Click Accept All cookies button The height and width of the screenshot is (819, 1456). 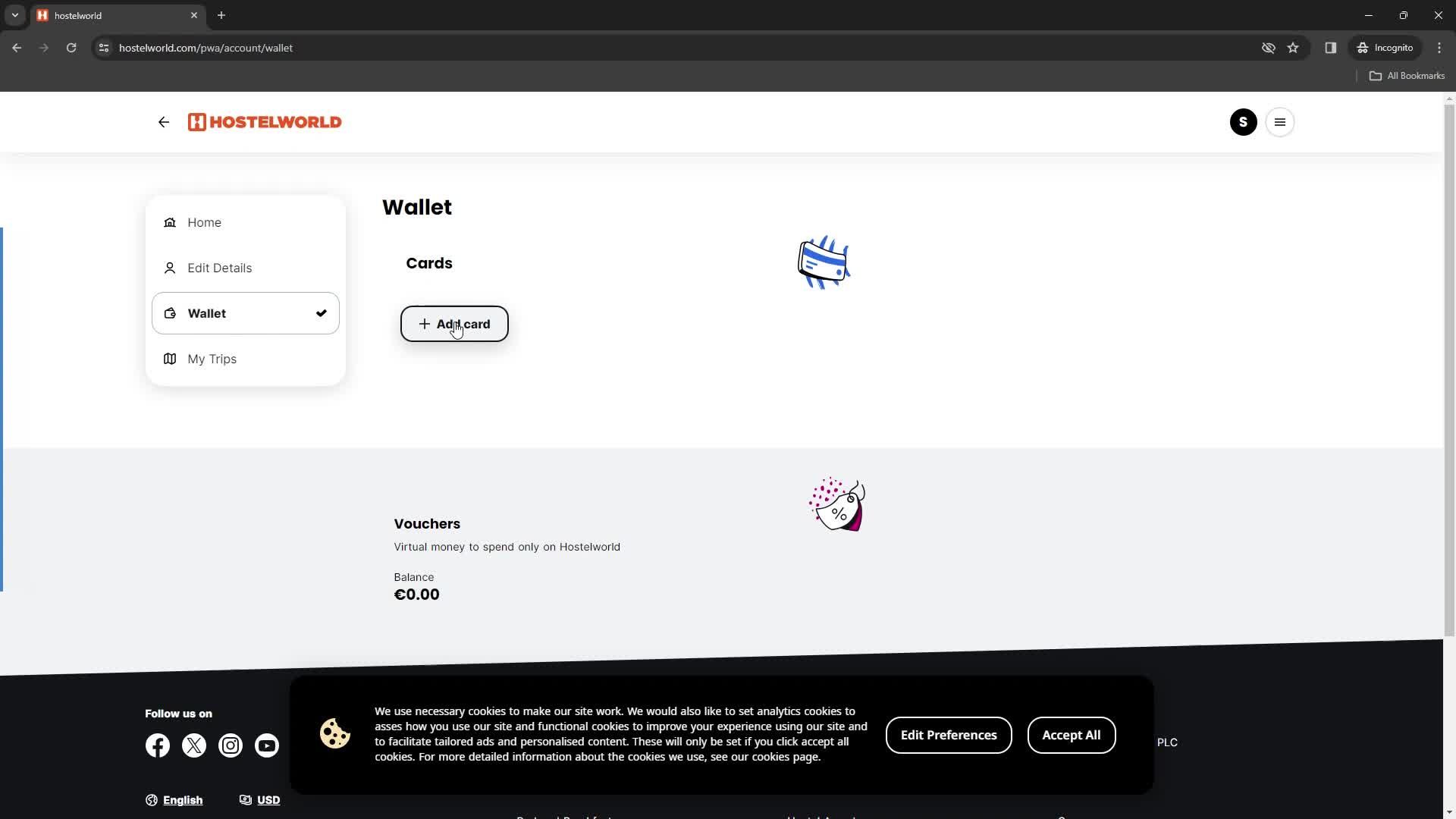click(1071, 735)
